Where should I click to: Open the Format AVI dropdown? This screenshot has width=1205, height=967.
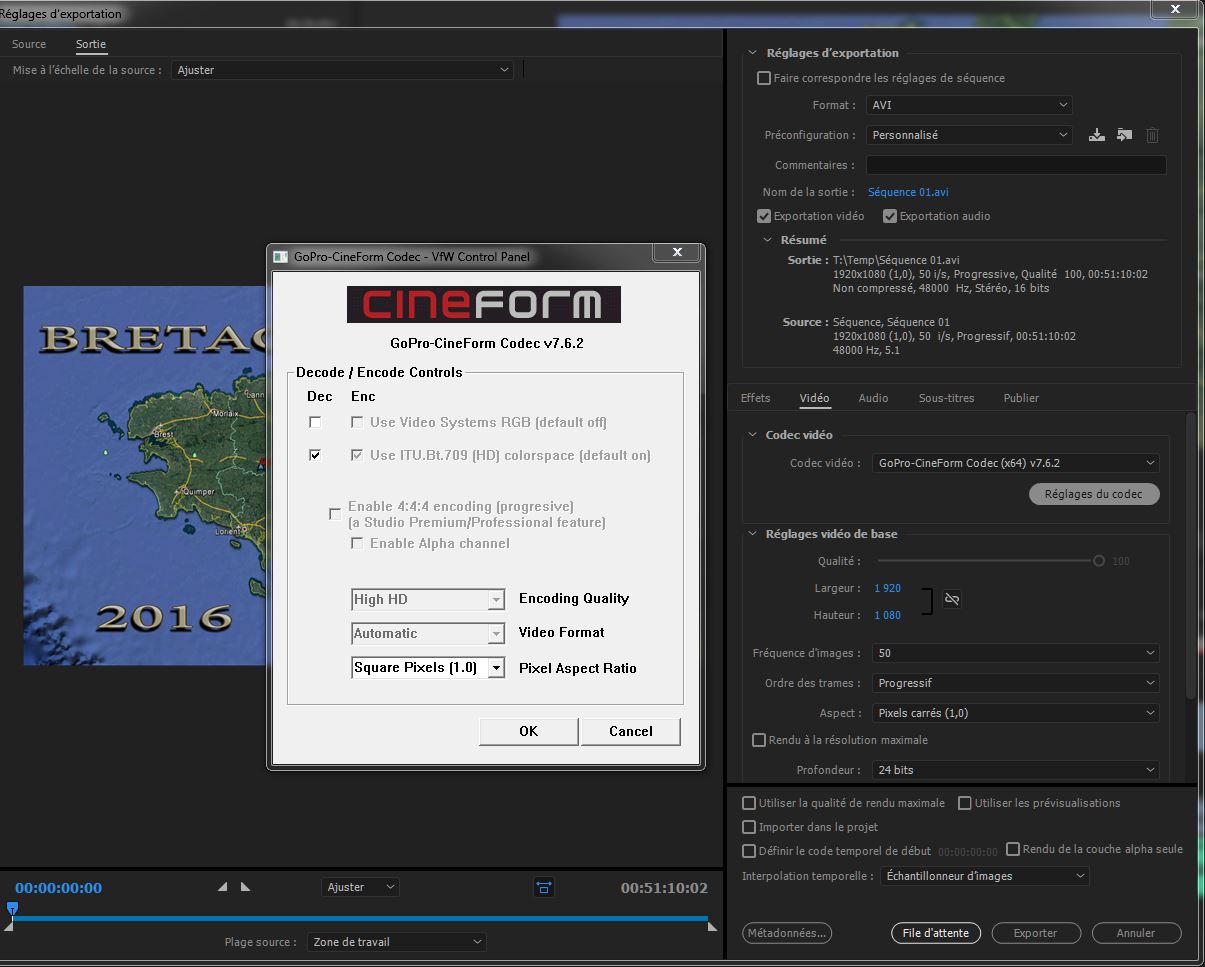(969, 105)
